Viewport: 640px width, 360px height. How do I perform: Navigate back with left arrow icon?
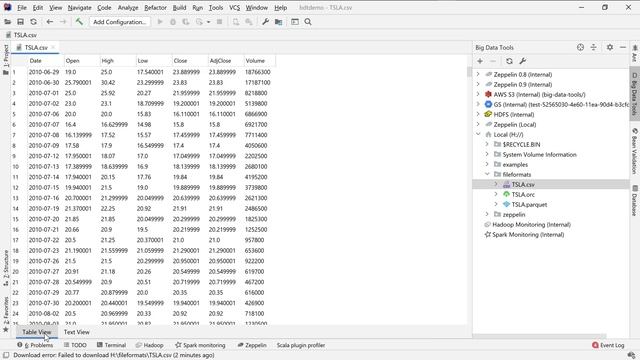pyautogui.click(x=49, y=22)
